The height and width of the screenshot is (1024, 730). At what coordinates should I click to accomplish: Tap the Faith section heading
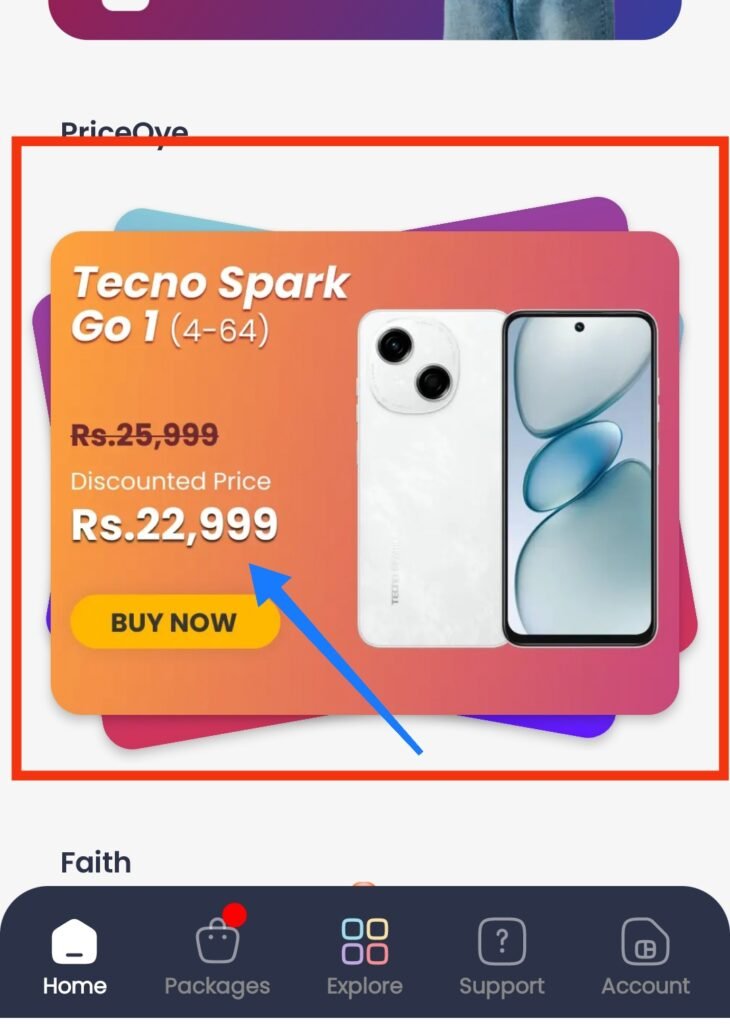click(96, 863)
